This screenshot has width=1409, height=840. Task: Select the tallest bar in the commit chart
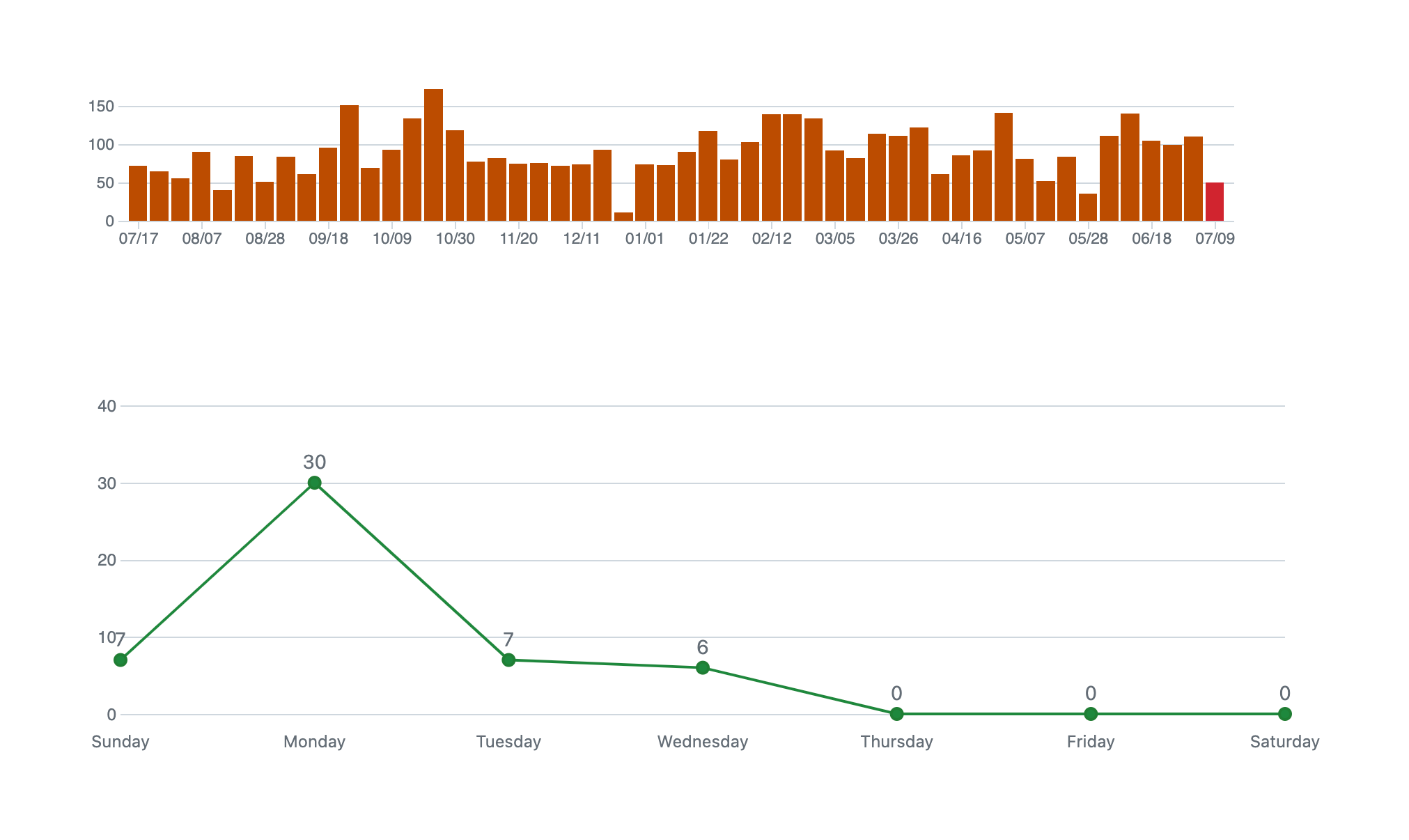click(433, 155)
